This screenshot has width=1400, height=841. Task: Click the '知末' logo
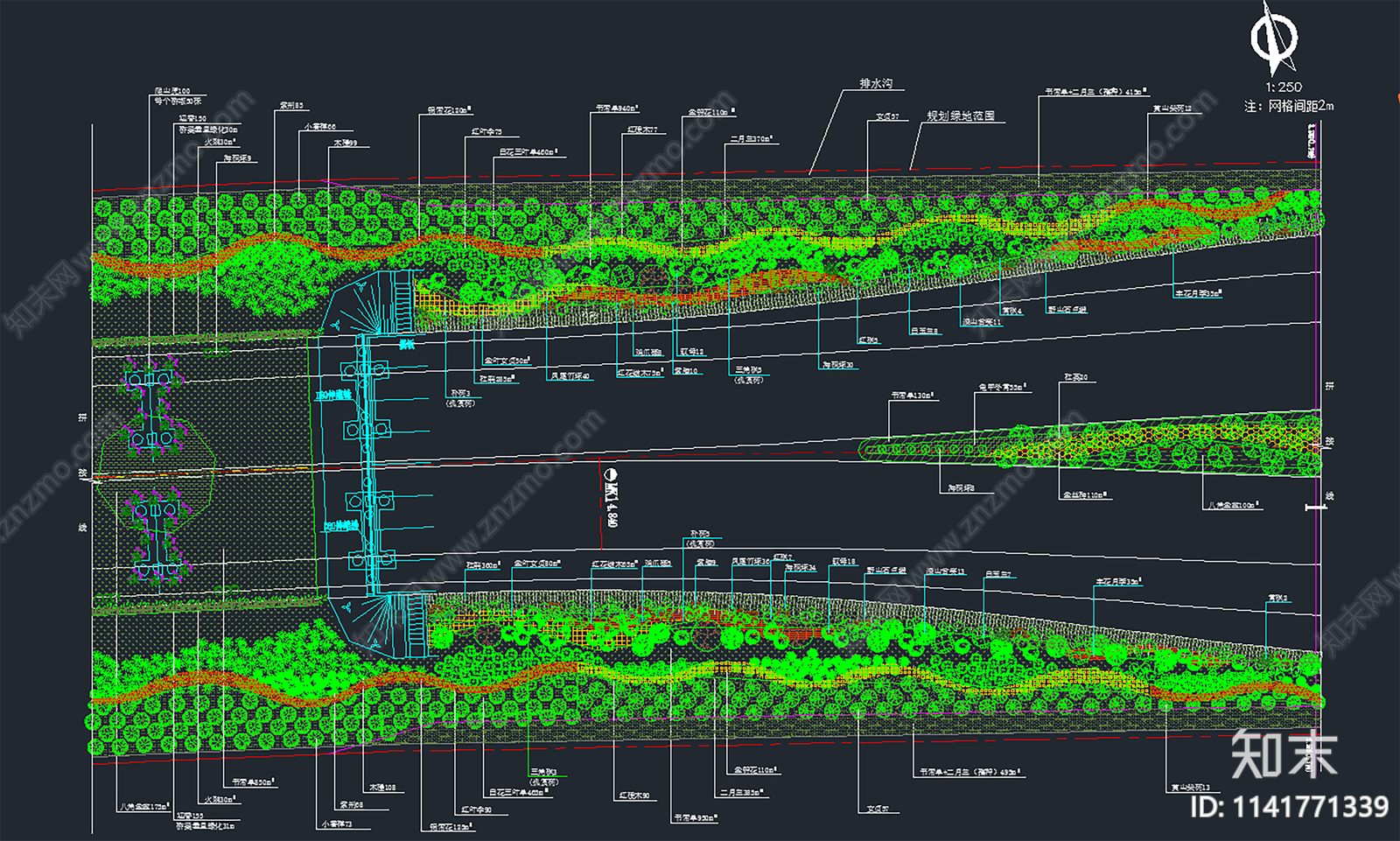pyautogui.click(x=1284, y=753)
